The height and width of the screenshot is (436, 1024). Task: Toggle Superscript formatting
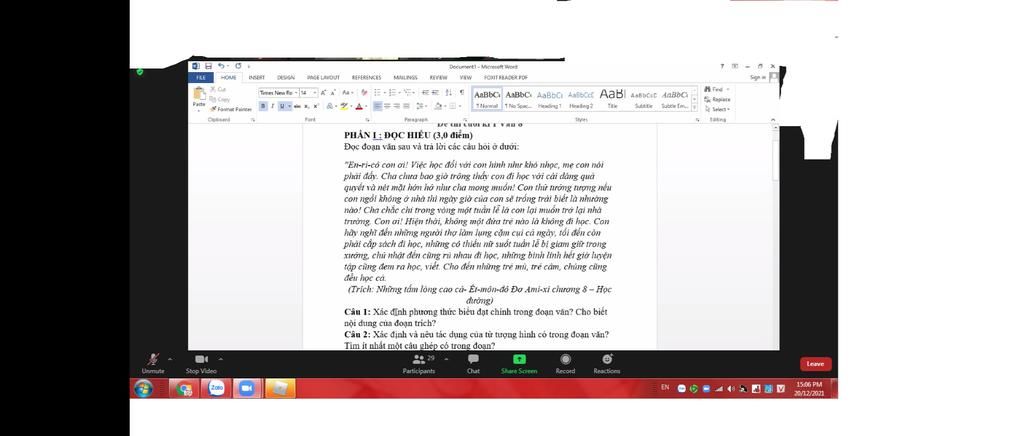(315, 106)
